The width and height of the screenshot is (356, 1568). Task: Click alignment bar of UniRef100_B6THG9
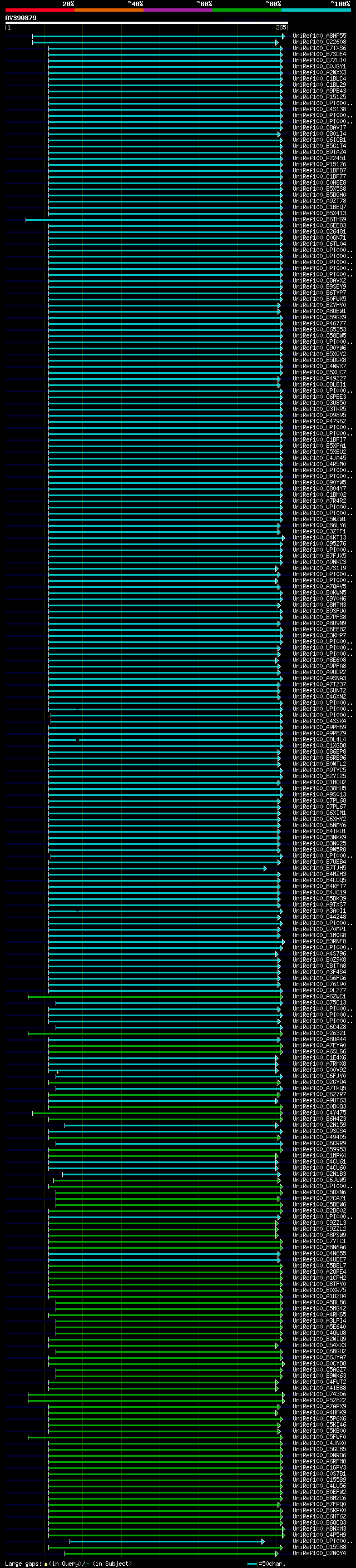point(154,220)
